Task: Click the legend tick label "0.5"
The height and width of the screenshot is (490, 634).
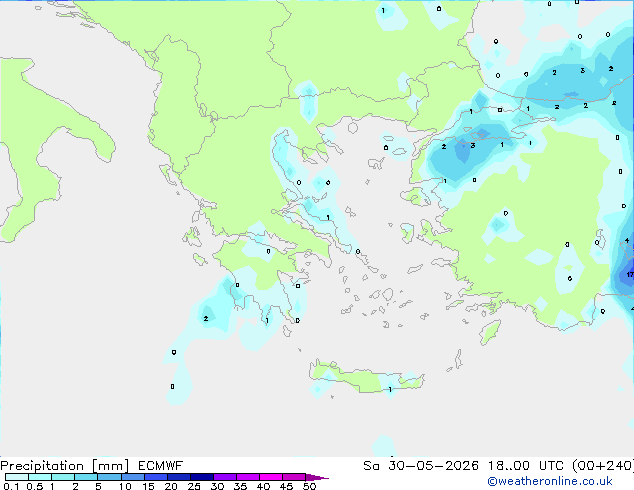Action: 35,486
